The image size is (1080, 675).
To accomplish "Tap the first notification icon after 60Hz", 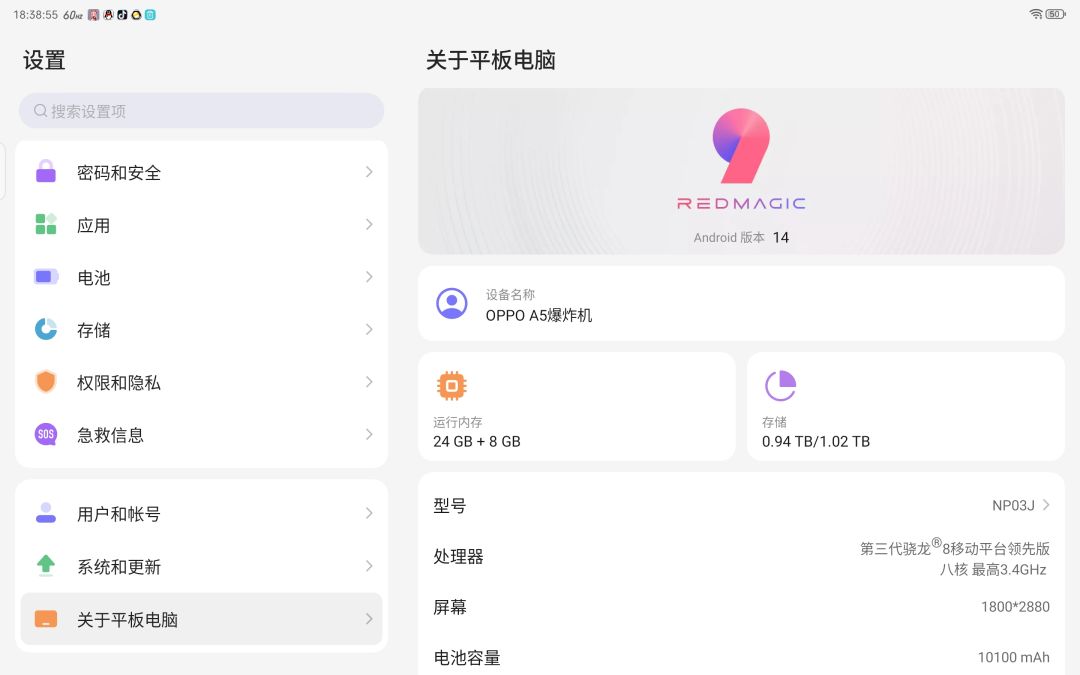I will (x=94, y=14).
